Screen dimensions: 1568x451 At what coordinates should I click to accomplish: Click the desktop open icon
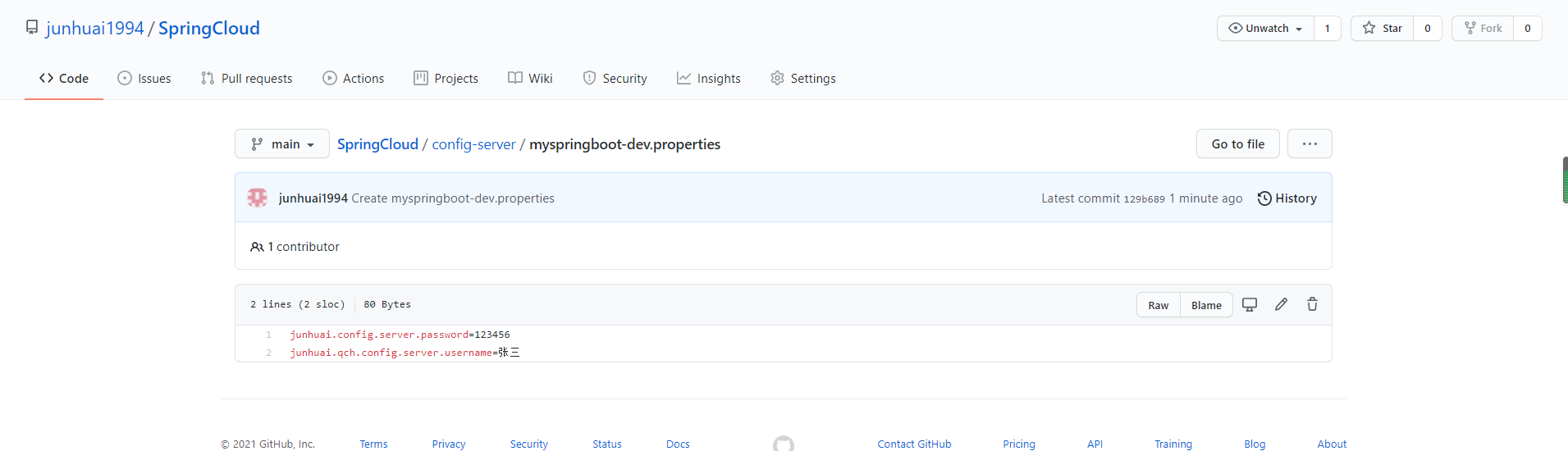coord(1250,304)
